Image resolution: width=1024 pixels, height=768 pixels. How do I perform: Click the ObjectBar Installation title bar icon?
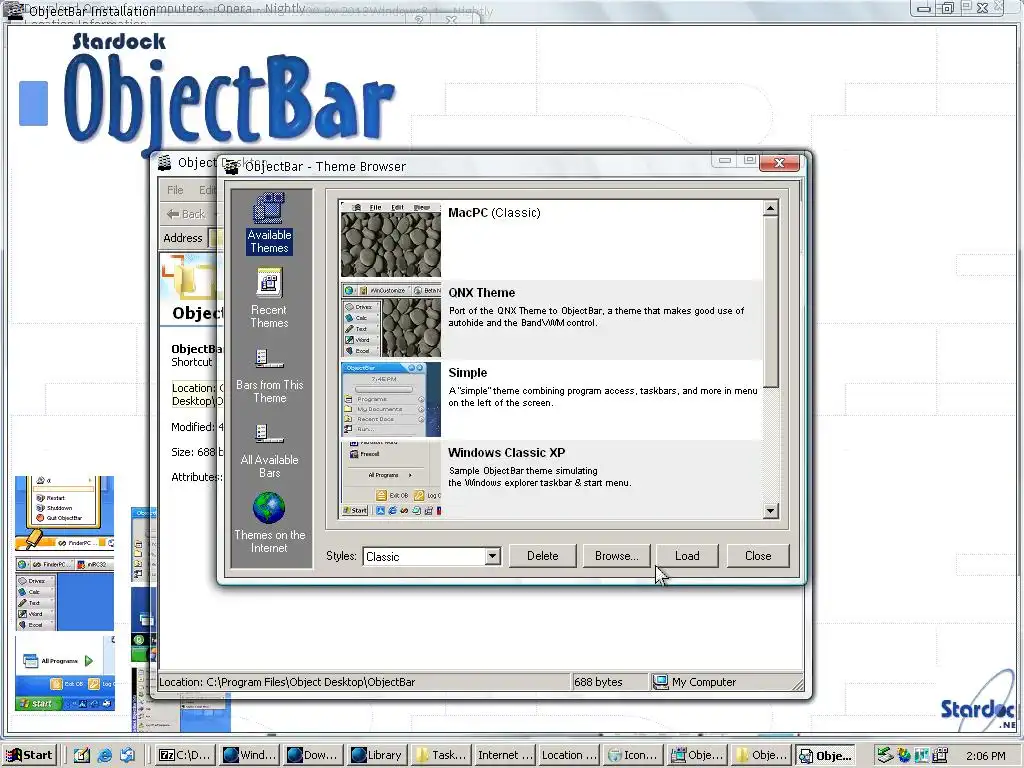14,10
